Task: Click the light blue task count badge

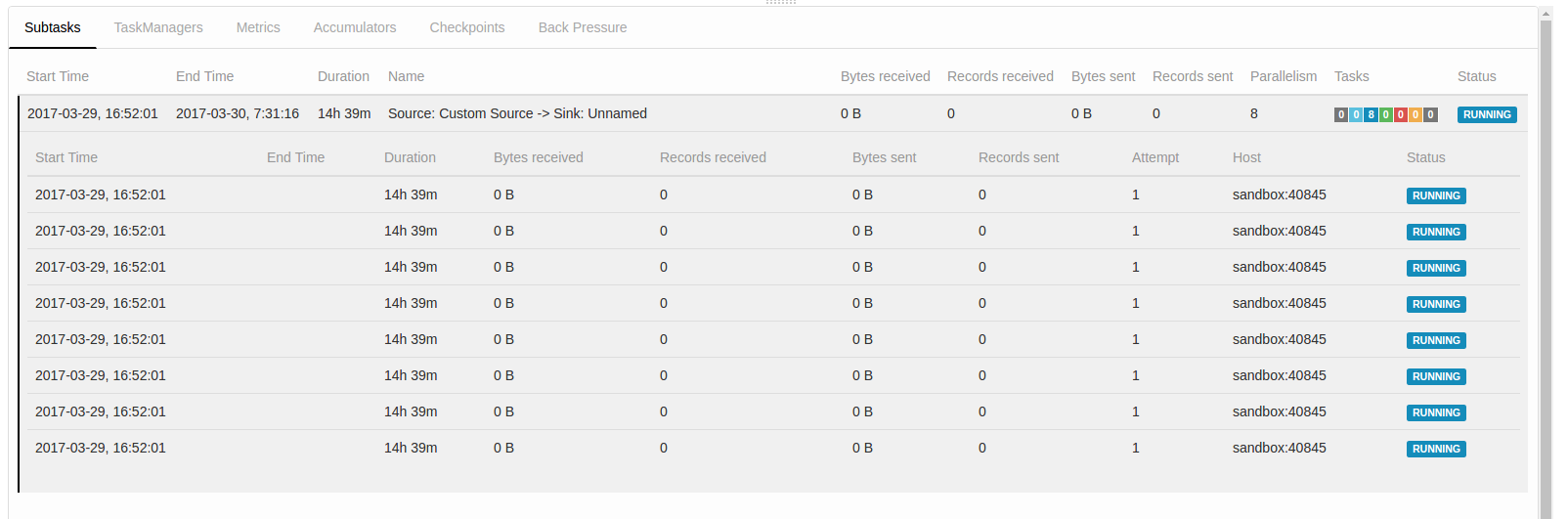Action: pyautogui.click(x=1356, y=114)
